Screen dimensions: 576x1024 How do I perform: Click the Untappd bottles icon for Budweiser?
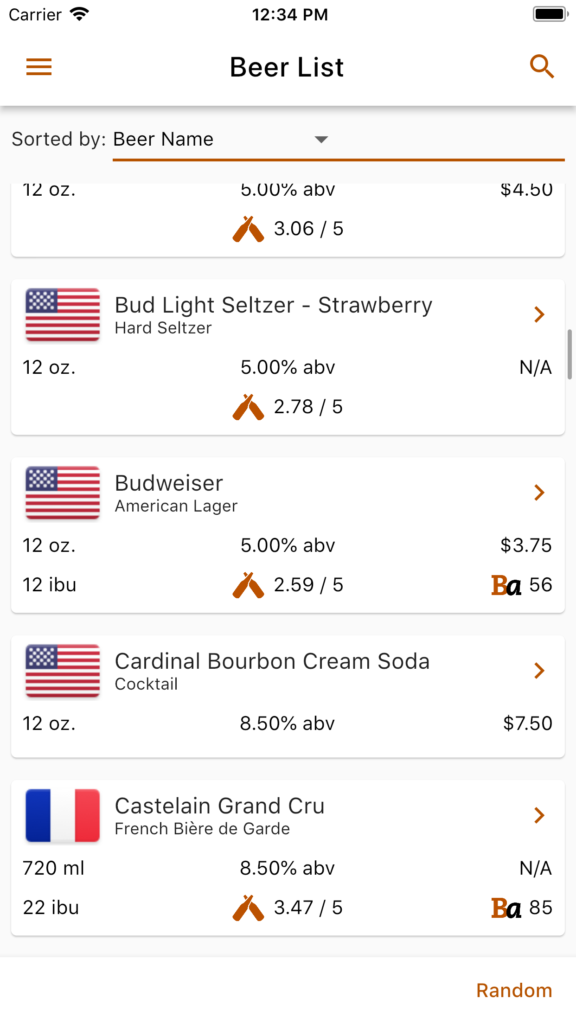tap(248, 585)
